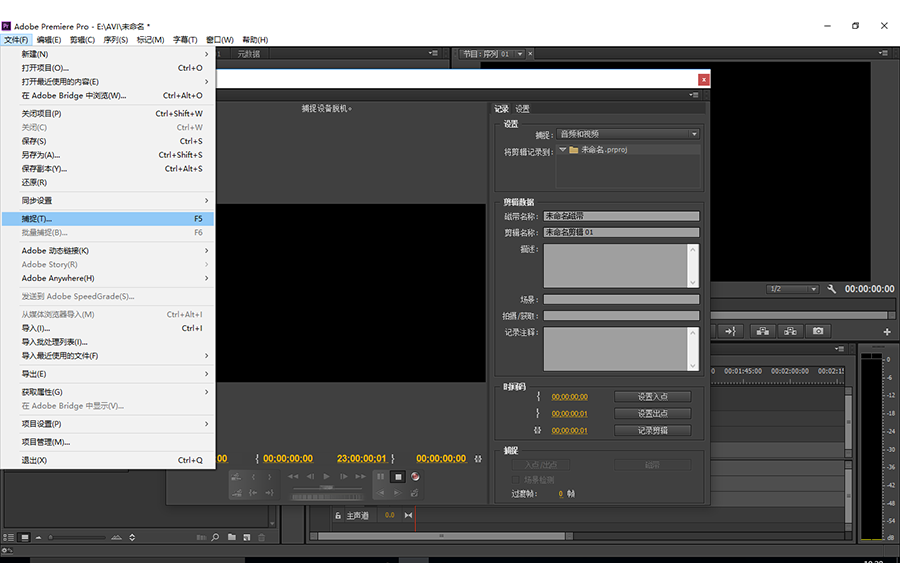
Task: Switch to the 设置 tab in capture window
Action: [x=522, y=108]
